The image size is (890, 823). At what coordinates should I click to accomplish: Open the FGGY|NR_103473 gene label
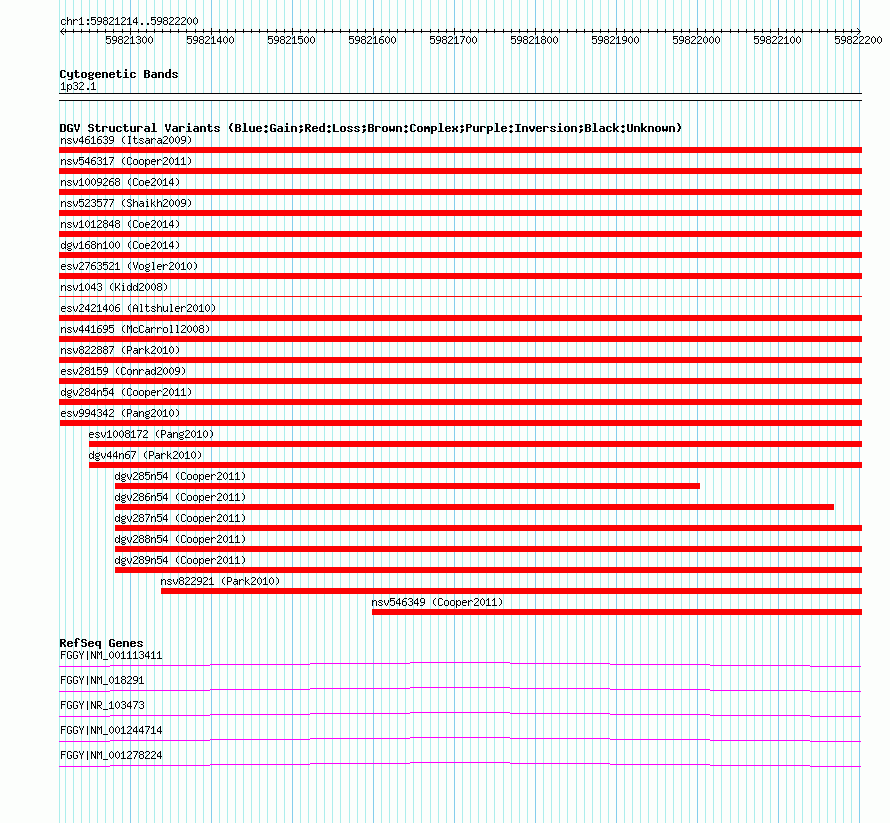click(102, 706)
